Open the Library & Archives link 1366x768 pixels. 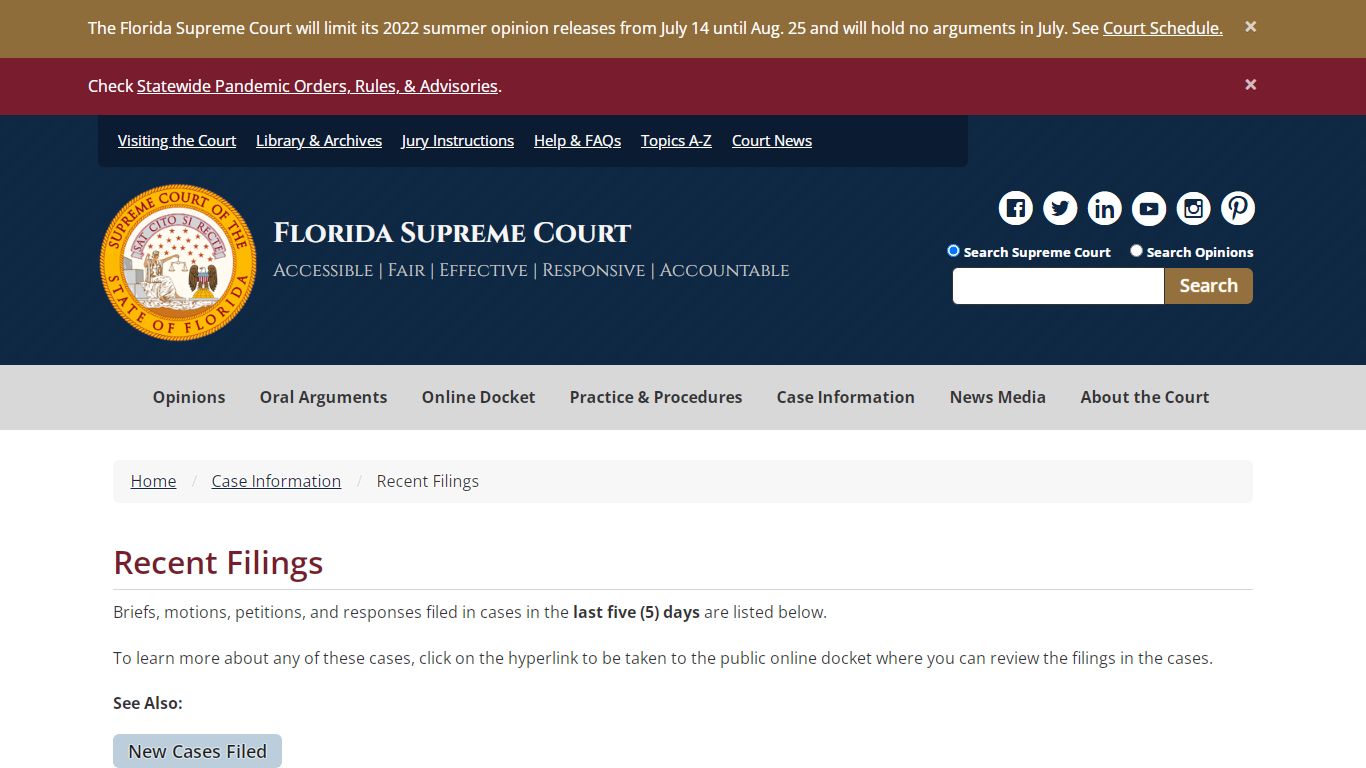(x=319, y=141)
